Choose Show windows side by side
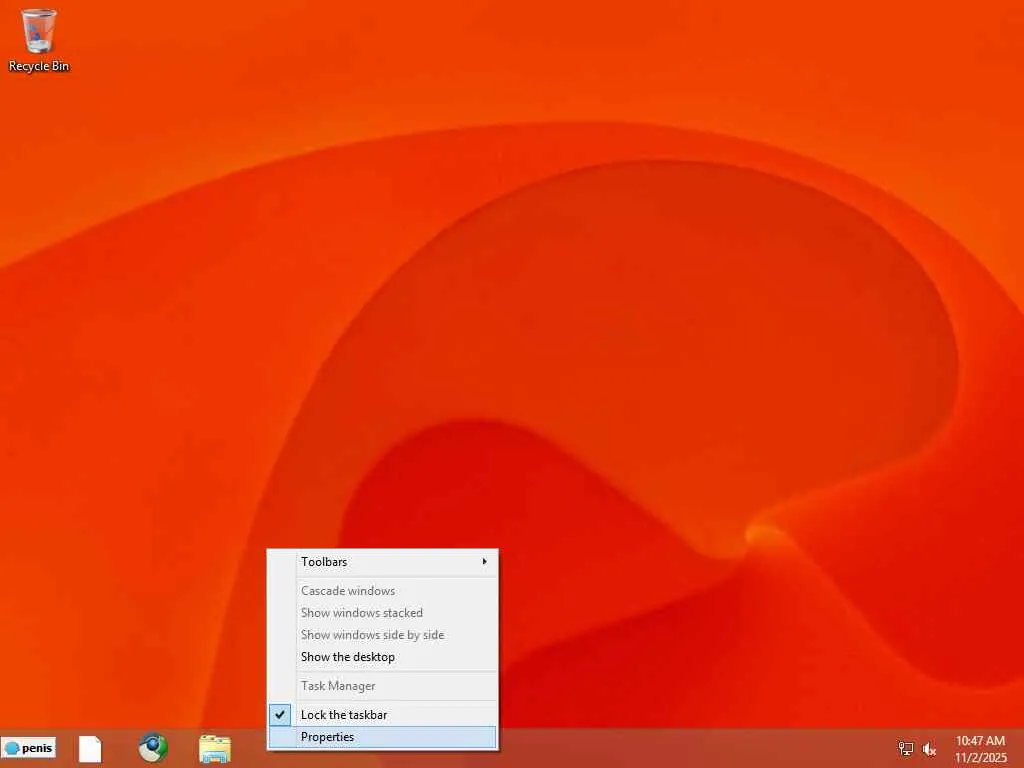The height and width of the screenshot is (768, 1024). 383,635
